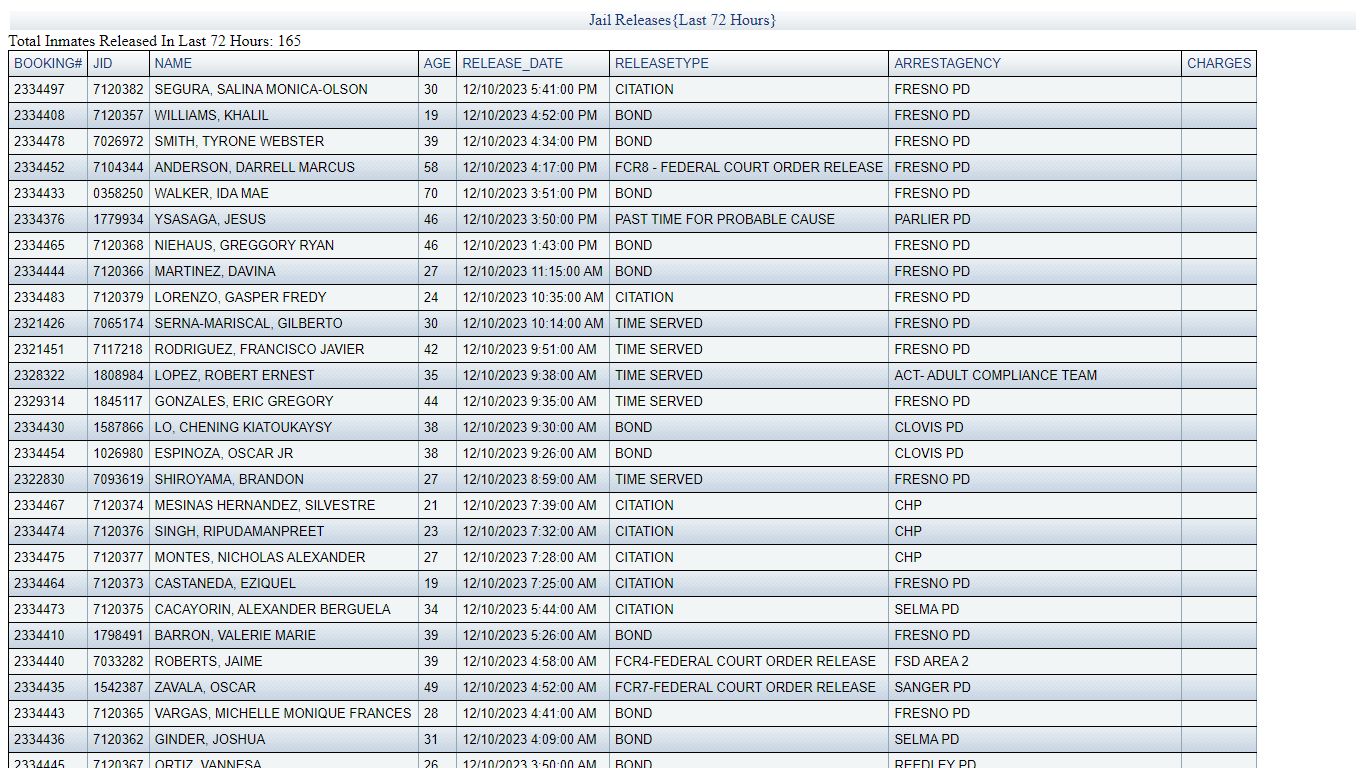This screenshot has width=1366, height=768.
Task: Sort by RELEASE_DATE column header
Action: tap(512, 63)
